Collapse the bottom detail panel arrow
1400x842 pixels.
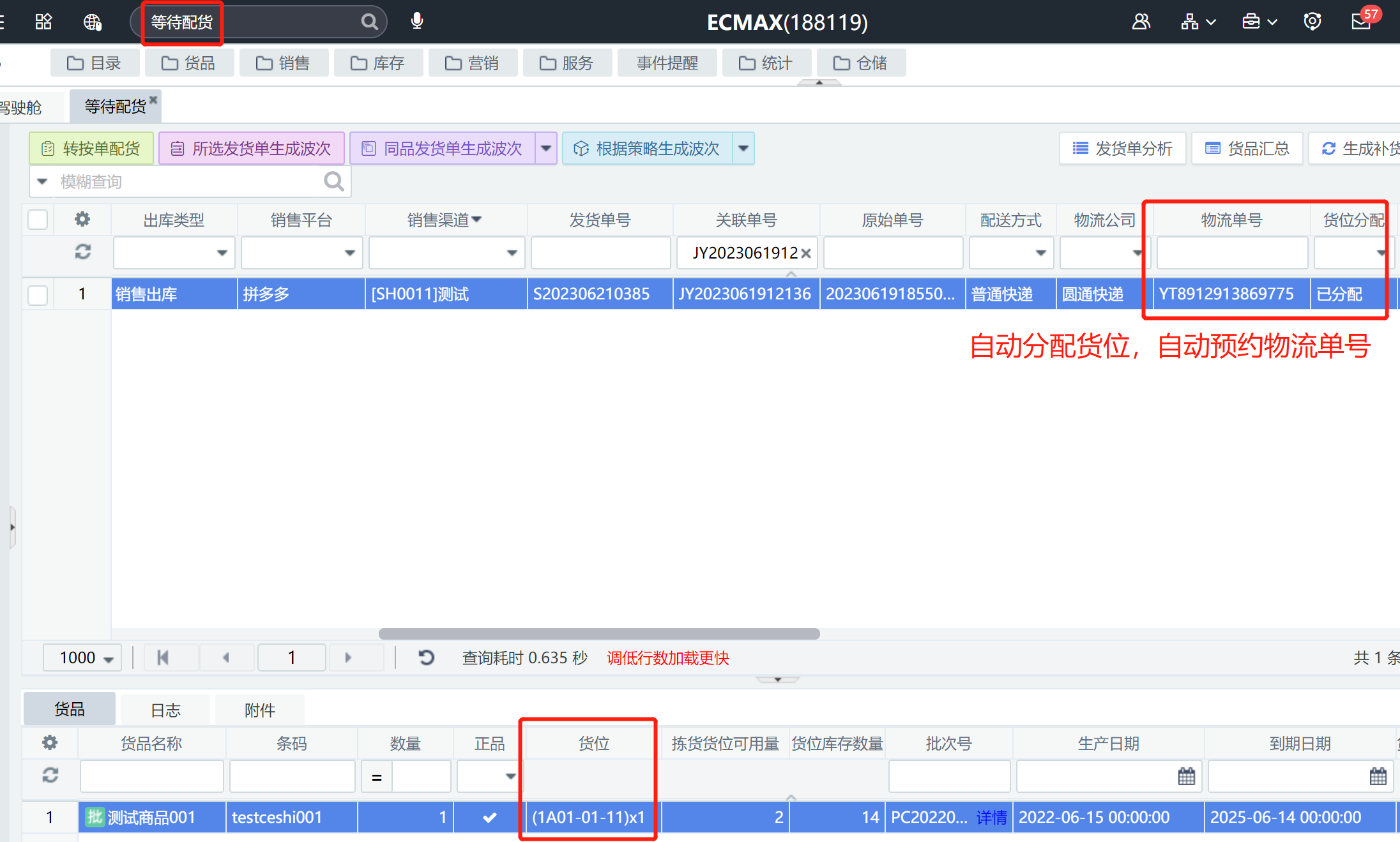pyautogui.click(x=777, y=679)
